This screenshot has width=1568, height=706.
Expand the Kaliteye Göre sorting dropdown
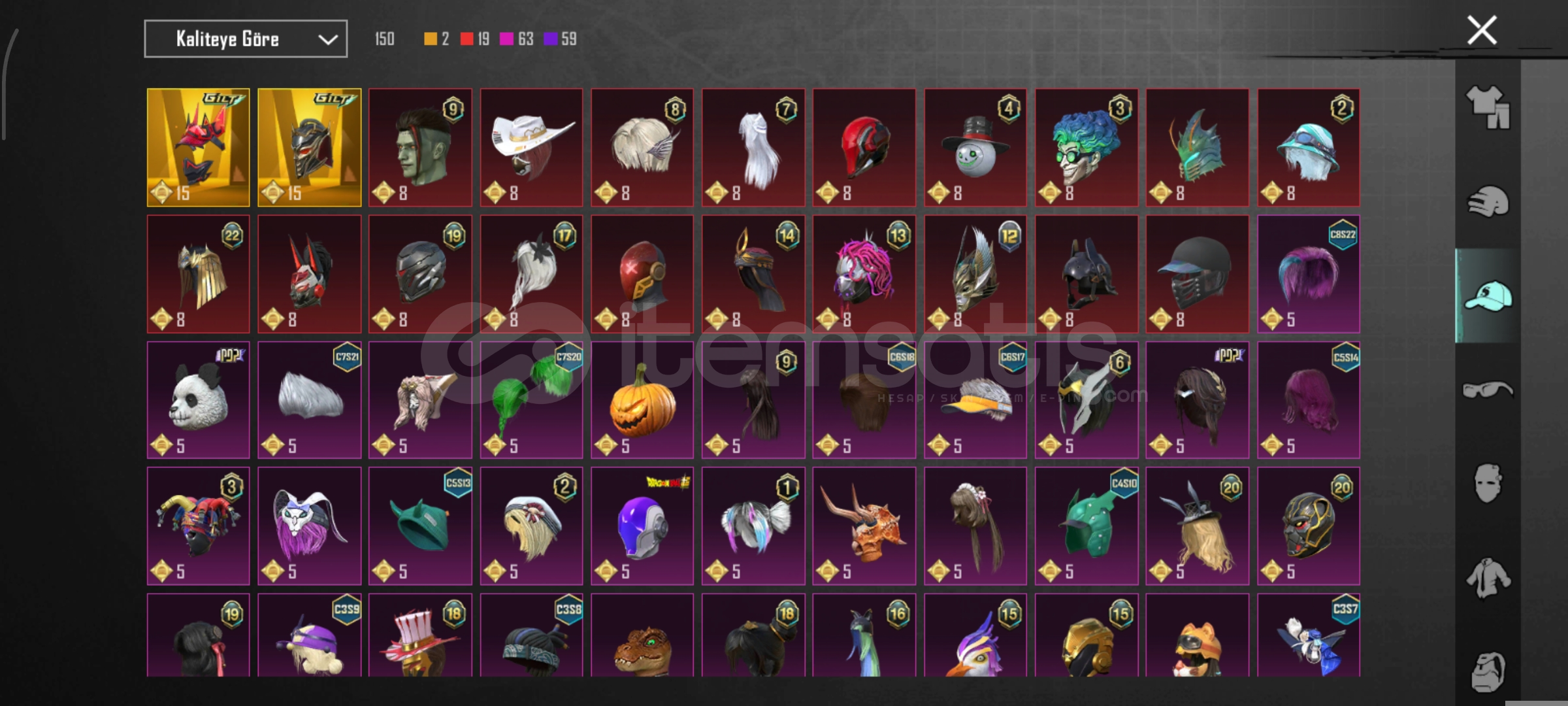246,39
